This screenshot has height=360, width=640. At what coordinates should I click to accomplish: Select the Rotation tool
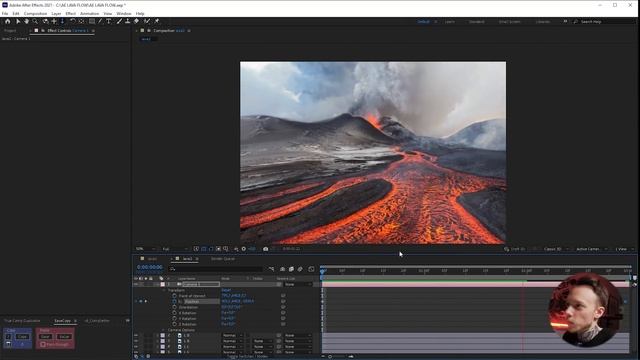(73, 21)
